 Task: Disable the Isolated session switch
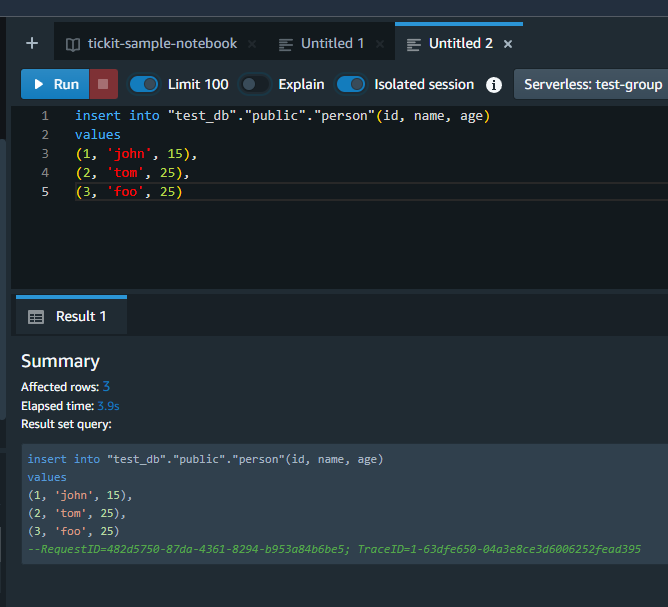click(351, 84)
